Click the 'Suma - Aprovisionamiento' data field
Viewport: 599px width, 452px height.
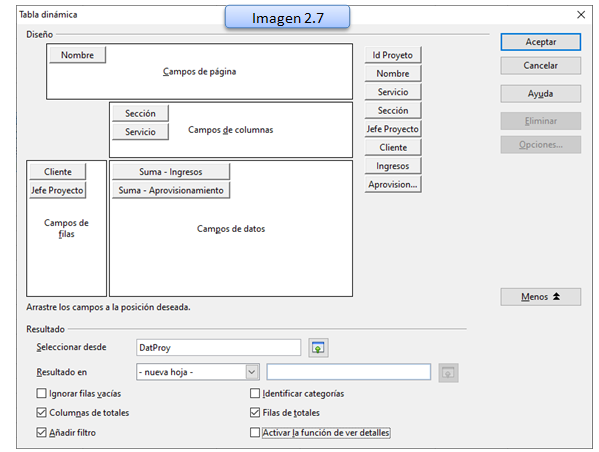point(171,190)
